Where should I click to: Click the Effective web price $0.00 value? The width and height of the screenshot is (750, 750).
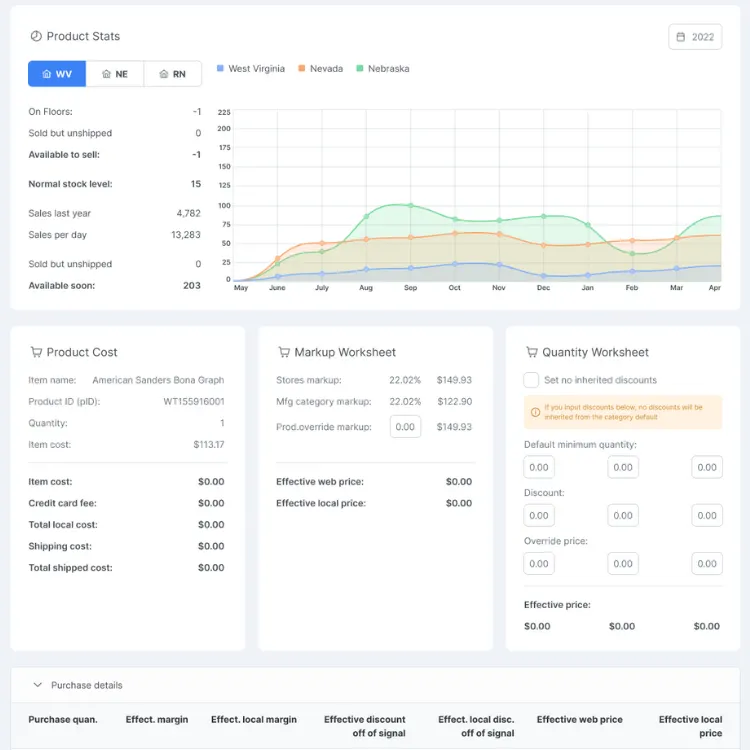459,482
